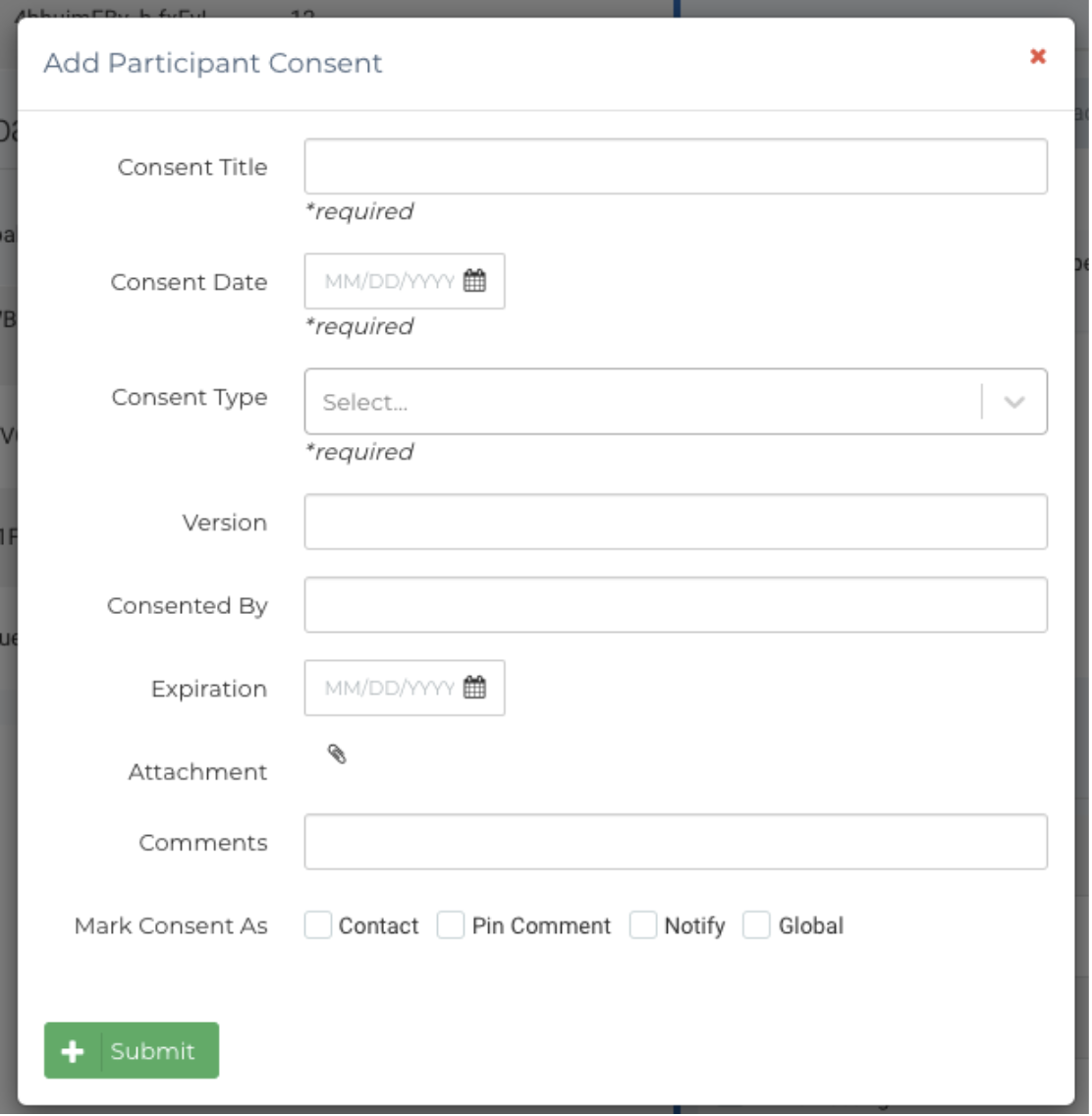This screenshot has height=1116, width=1092.
Task: Click the Expiration date input
Action: (389, 688)
